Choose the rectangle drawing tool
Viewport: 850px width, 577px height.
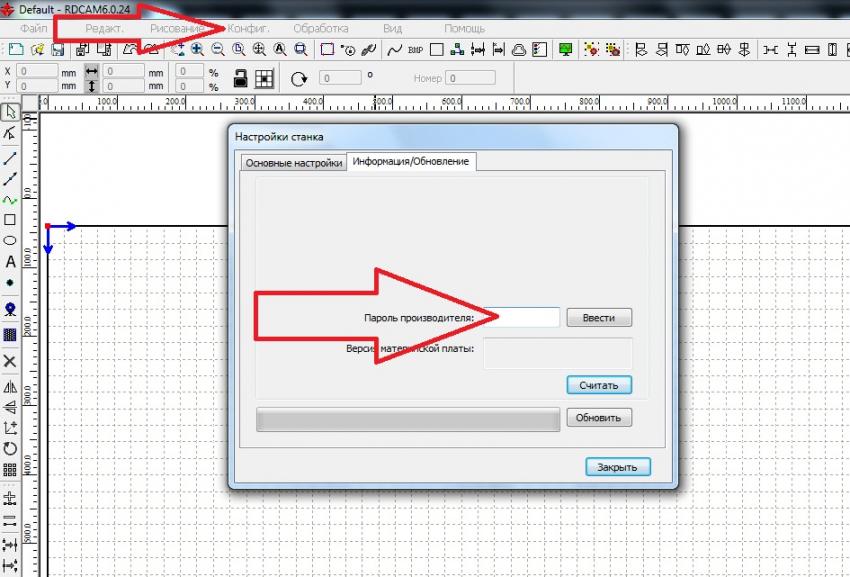(10, 220)
